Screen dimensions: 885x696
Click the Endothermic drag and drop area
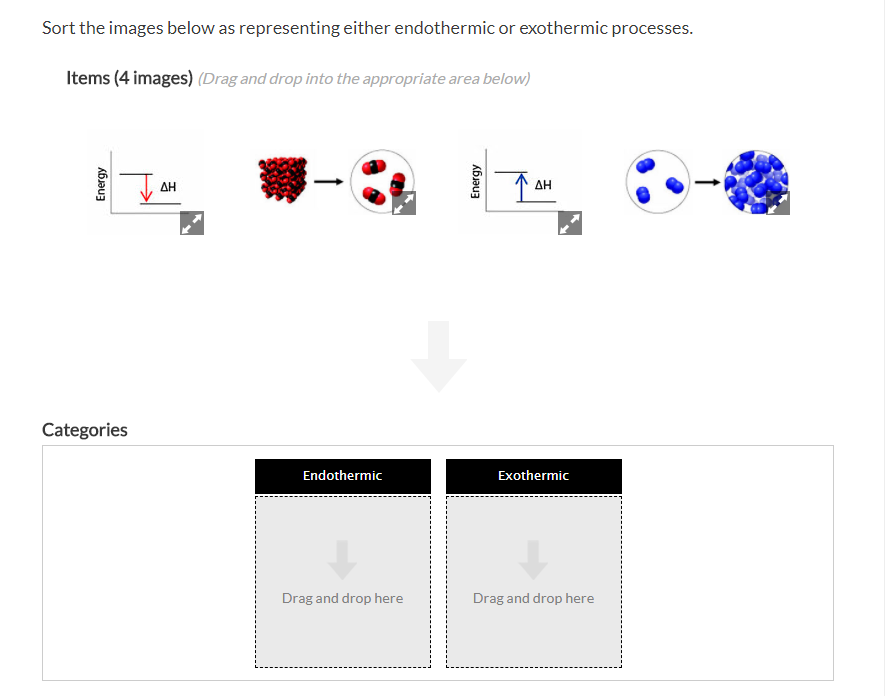point(342,597)
